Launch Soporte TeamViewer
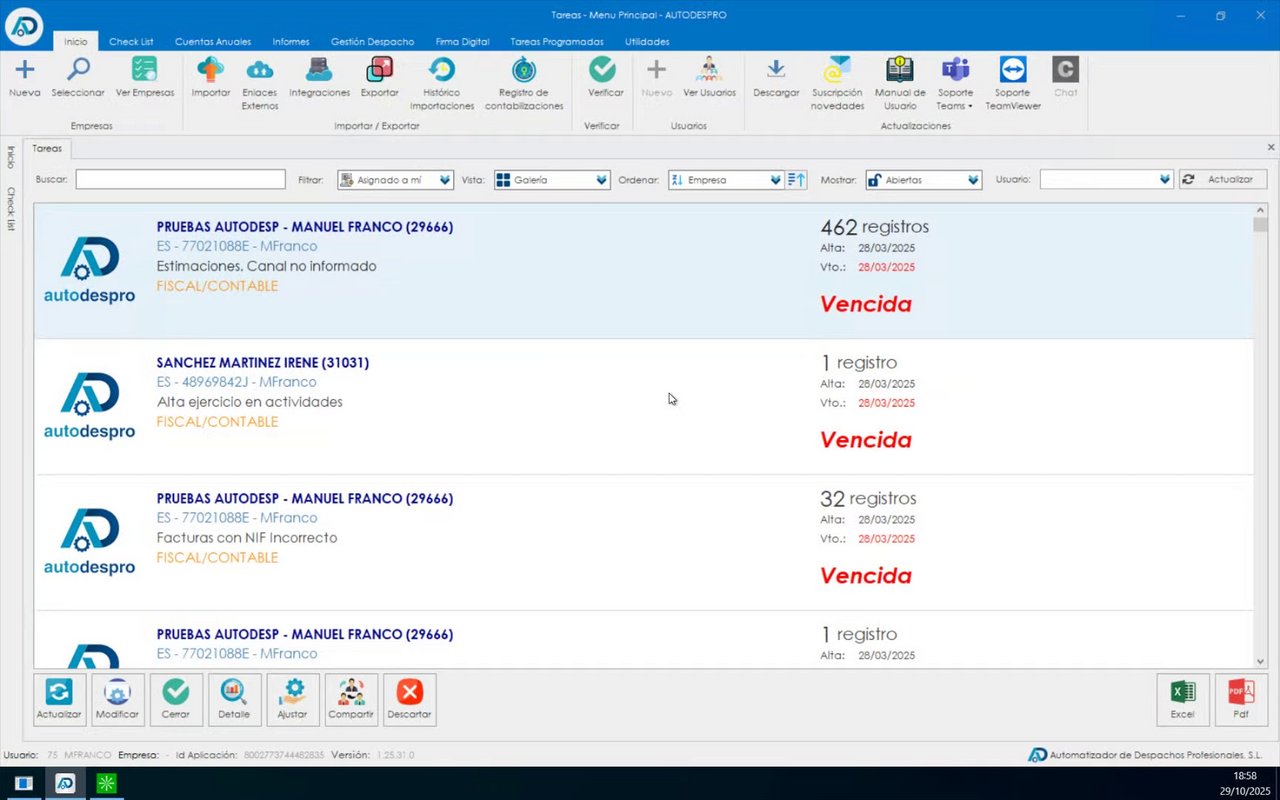The image size is (1280, 800). point(1013,84)
